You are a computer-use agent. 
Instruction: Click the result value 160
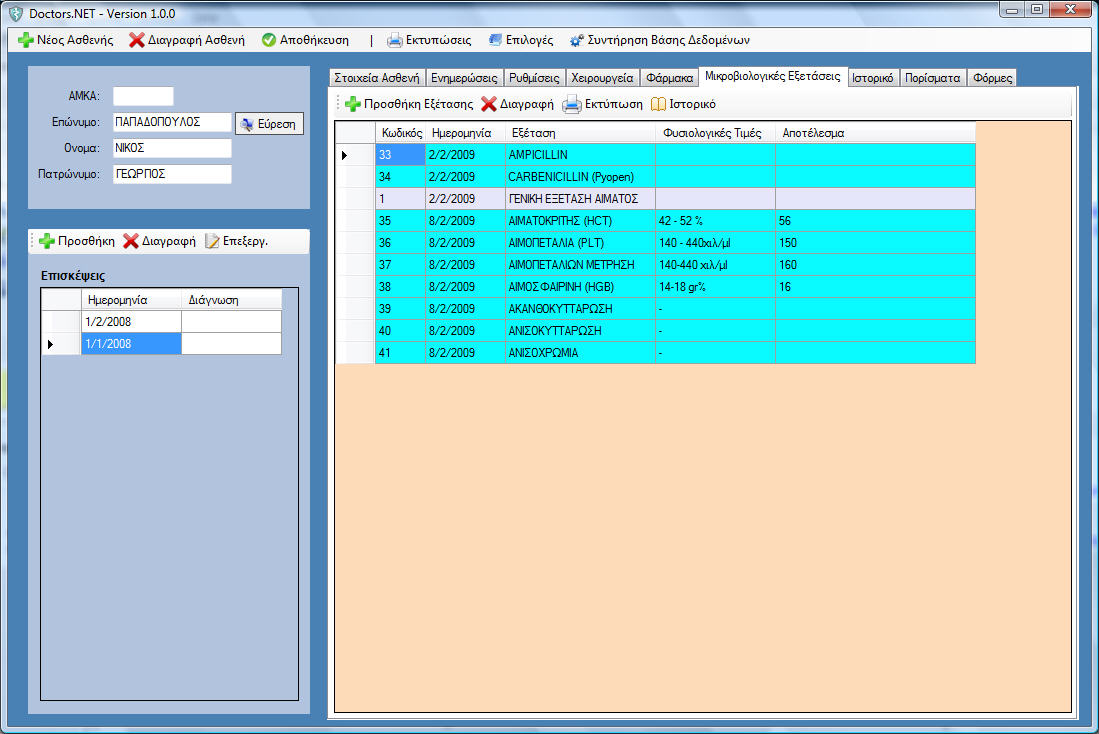click(875, 264)
